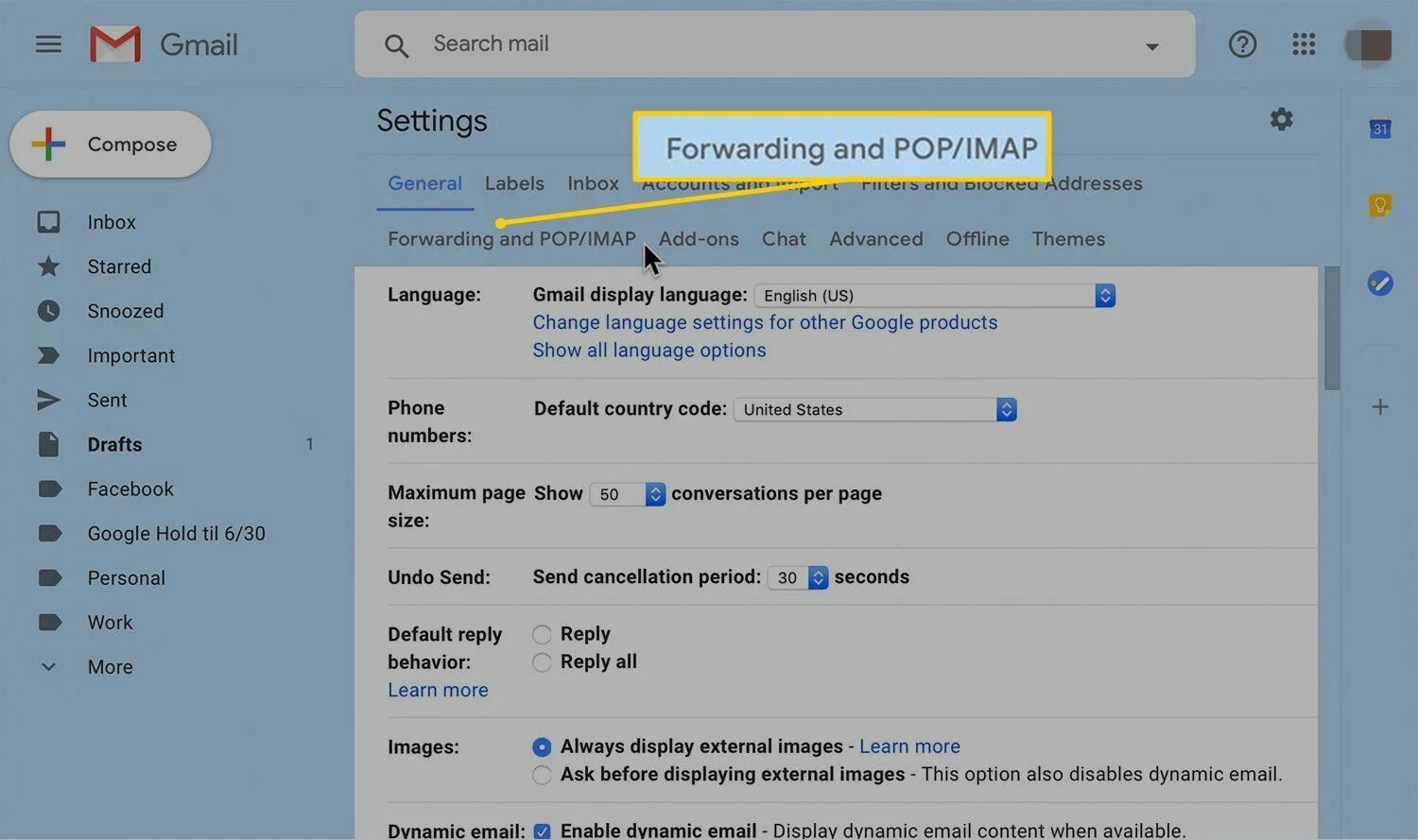Open Google Keep in the side panel
Image resolution: width=1418 pixels, height=840 pixels.
coord(1379,204)
